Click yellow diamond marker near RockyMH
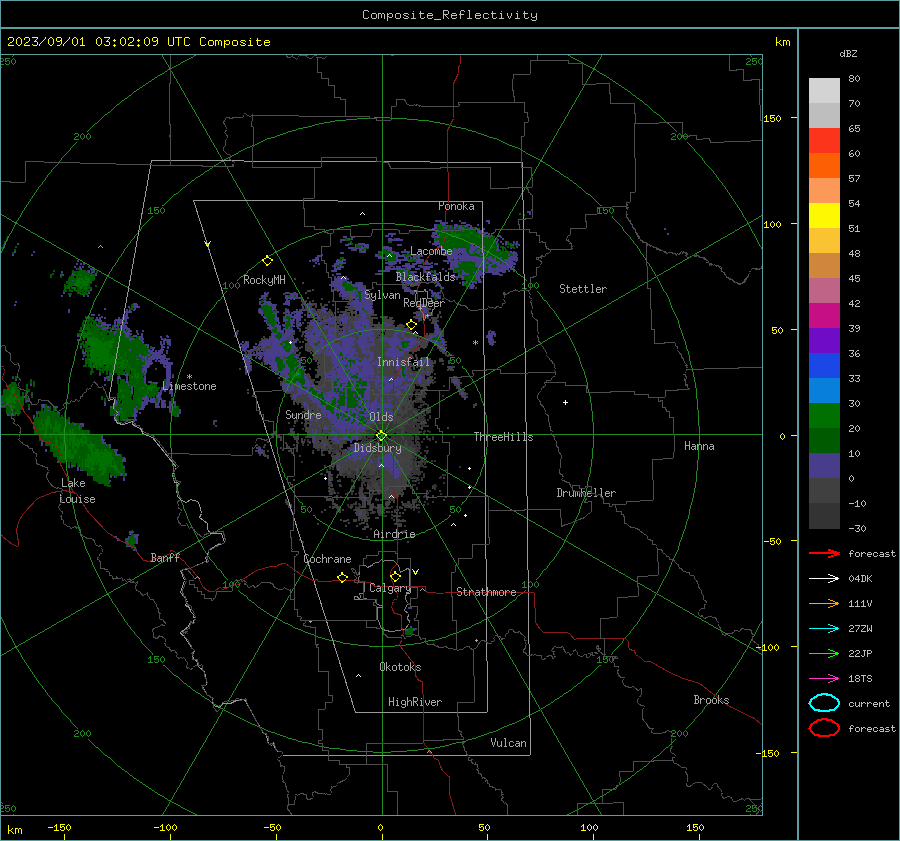Viewport: 900px width, 841px height. (267, 261)
